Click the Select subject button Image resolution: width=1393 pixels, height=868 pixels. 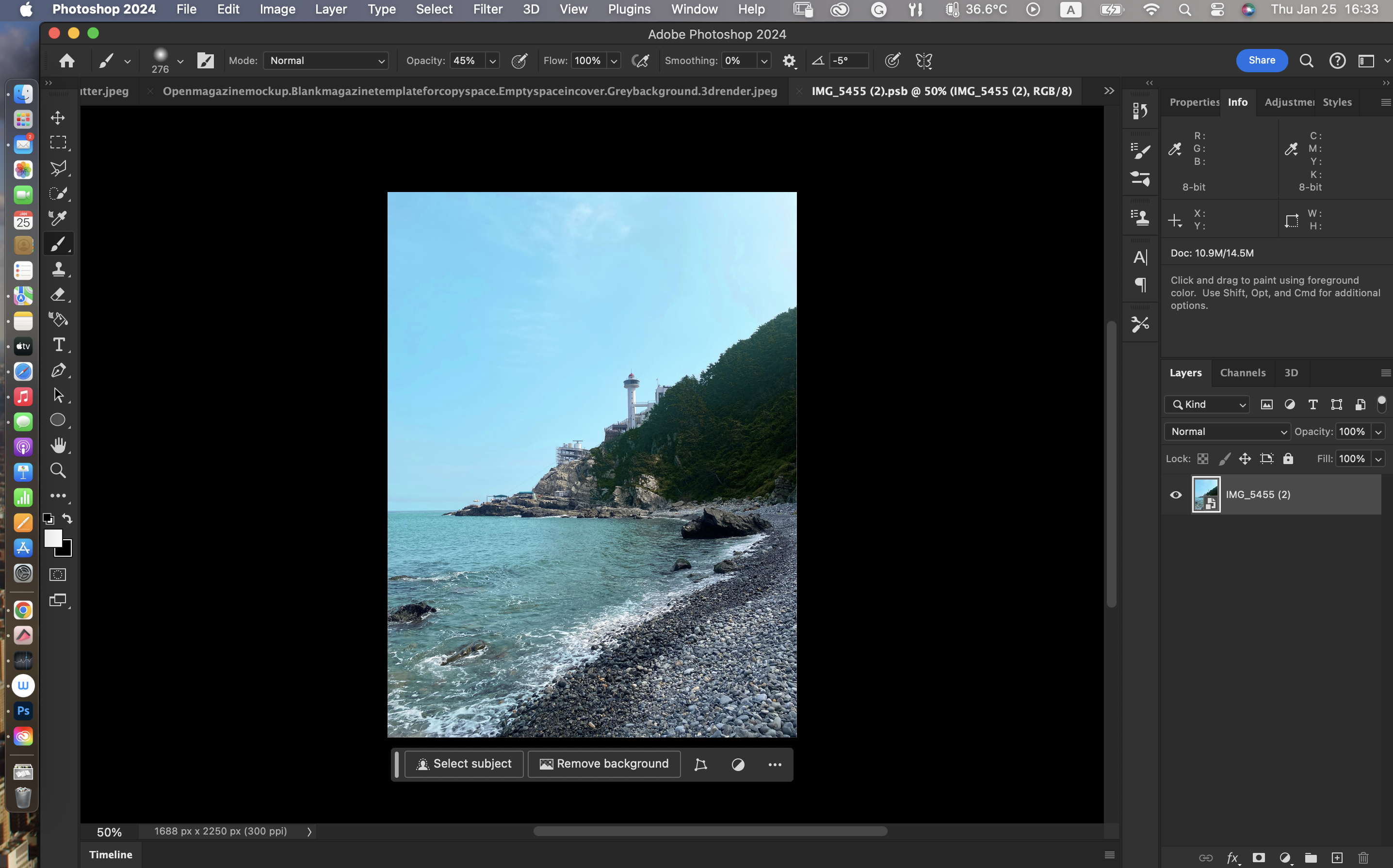click(x=464, y=764)
